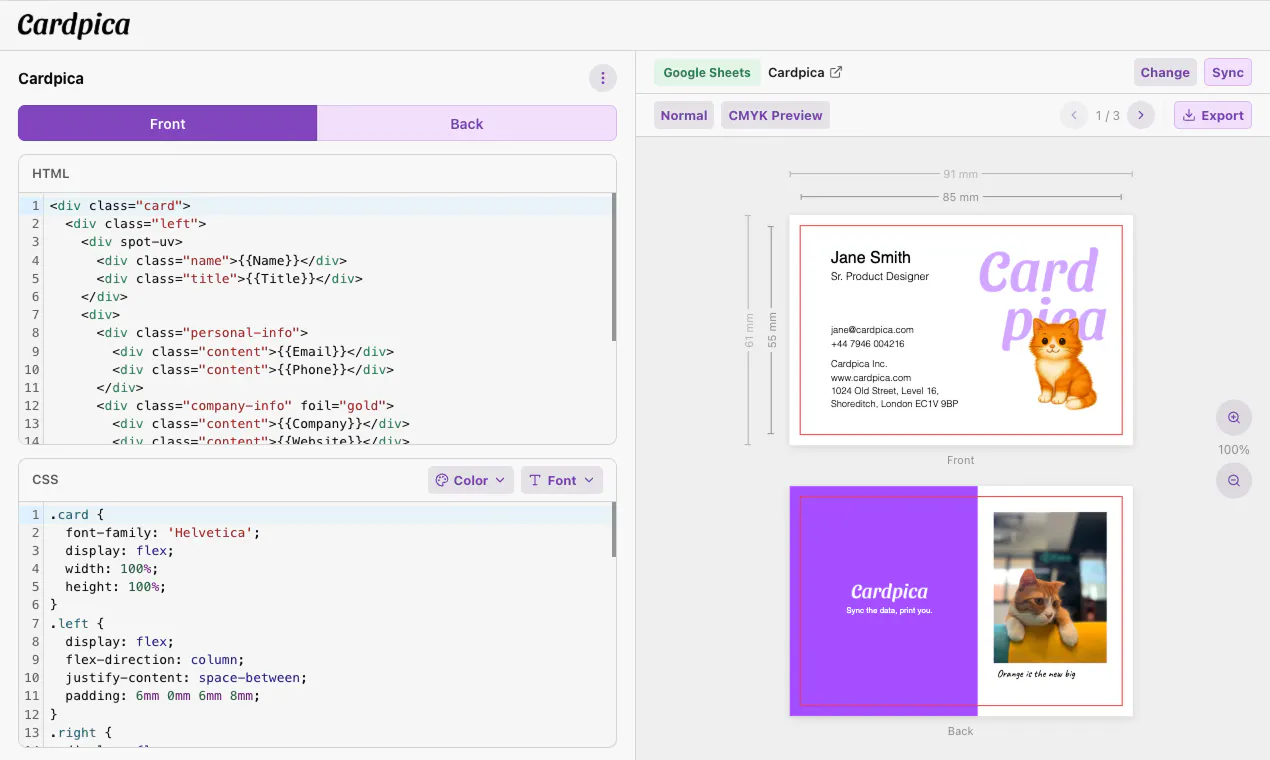
Task: Open the Color dropdown in CSS panel
Action: pos(471,480)
